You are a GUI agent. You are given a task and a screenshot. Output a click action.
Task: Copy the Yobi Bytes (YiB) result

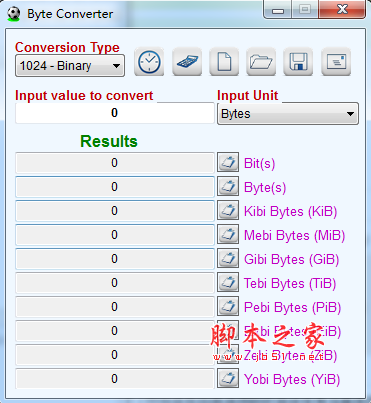click(x=228, y=378)
